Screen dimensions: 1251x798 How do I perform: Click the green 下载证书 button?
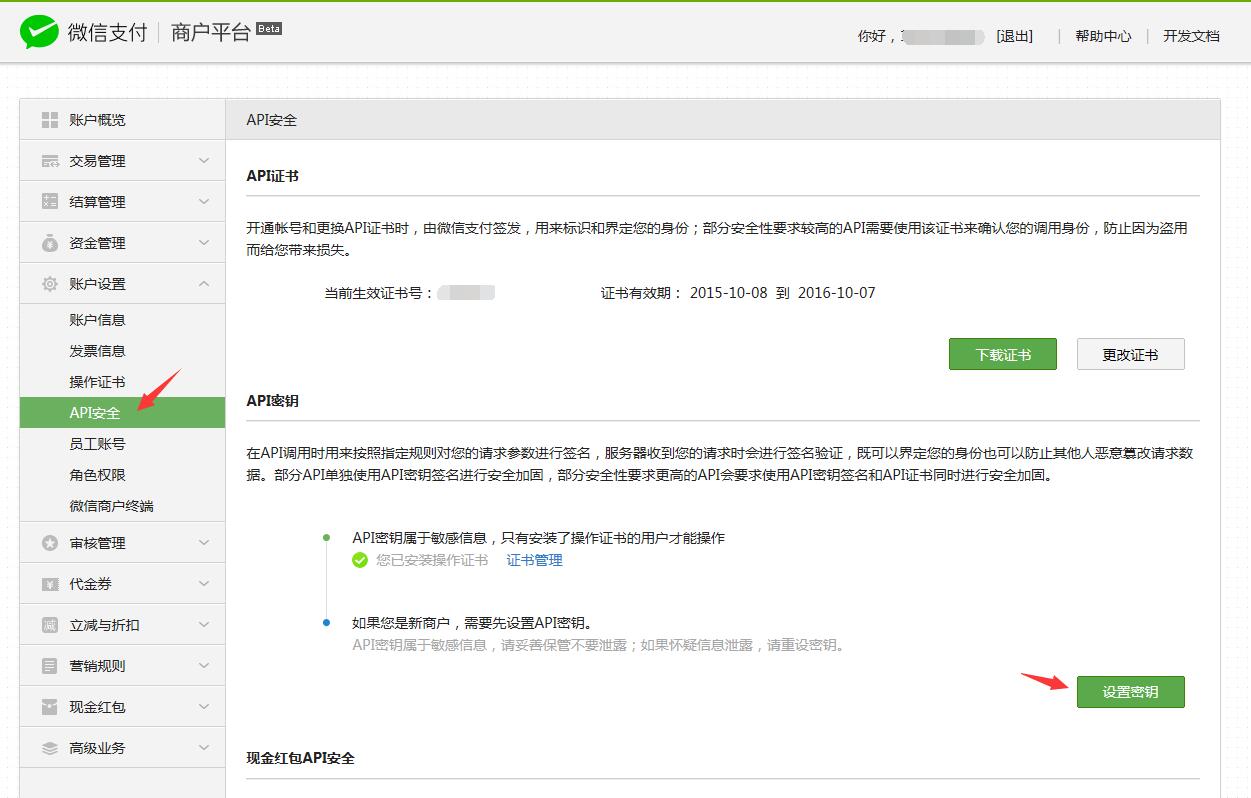[1002, 354]
